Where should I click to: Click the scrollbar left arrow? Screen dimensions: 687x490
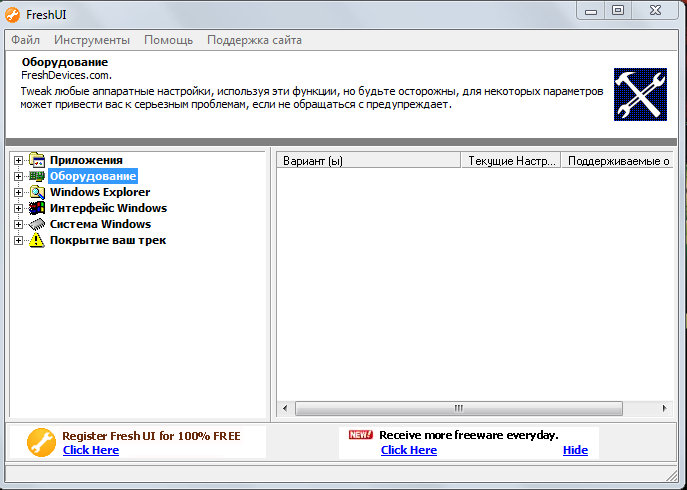[x=285, y=408]
